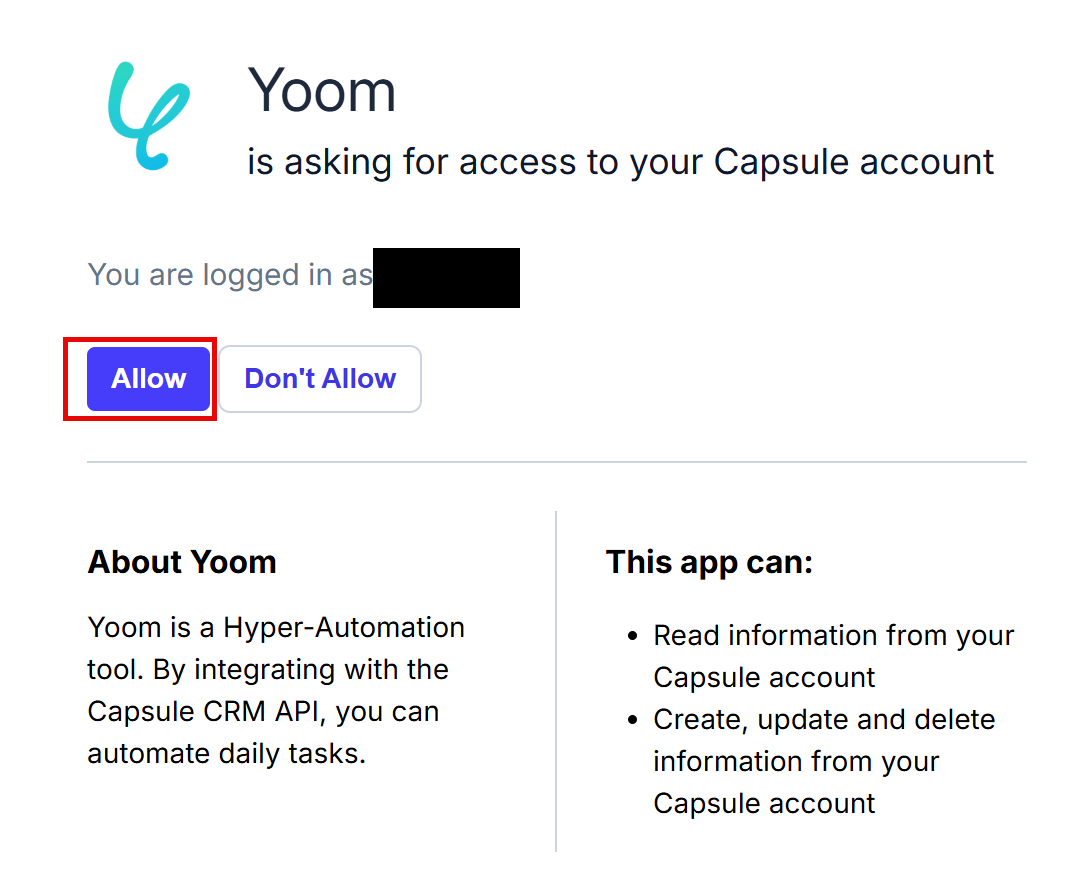This screenshot has width=1068, height=874.
Task: Decline access with Don't Allow
Action: pos(320,379)
